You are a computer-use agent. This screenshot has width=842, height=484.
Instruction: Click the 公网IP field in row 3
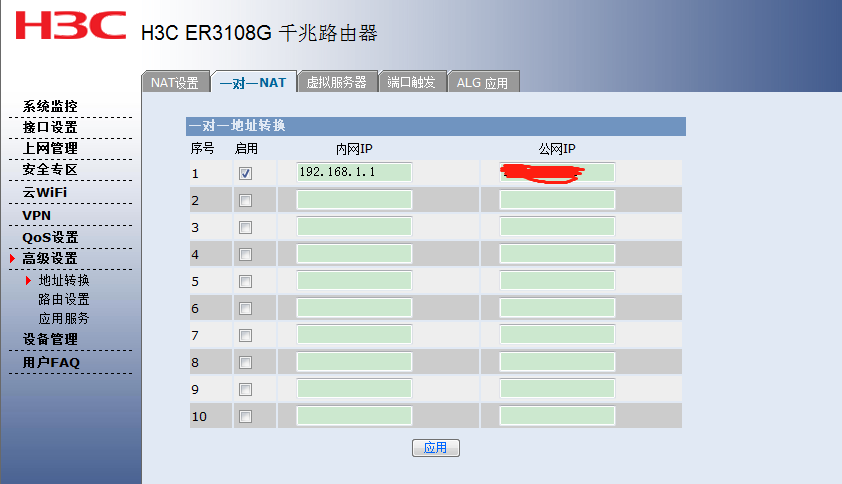(x=557, y=226)
